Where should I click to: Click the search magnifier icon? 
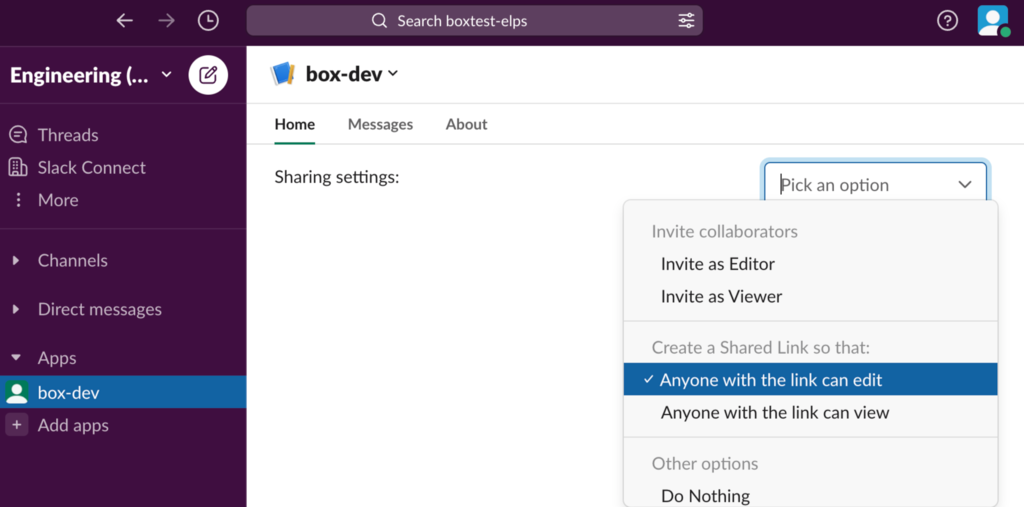(x=379, y=21)
